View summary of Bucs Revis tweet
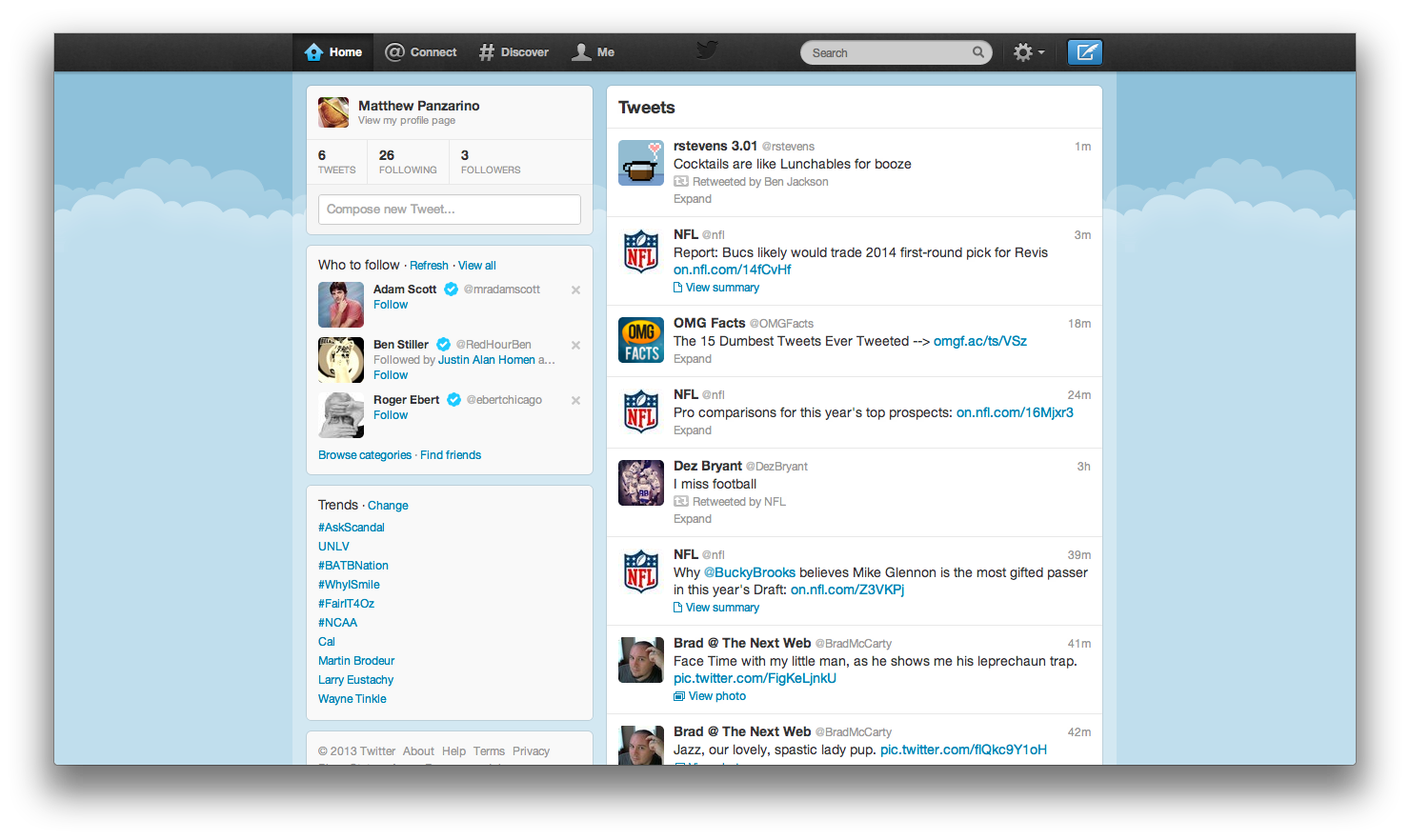The image size is (1410, 840). pos(716,288)
